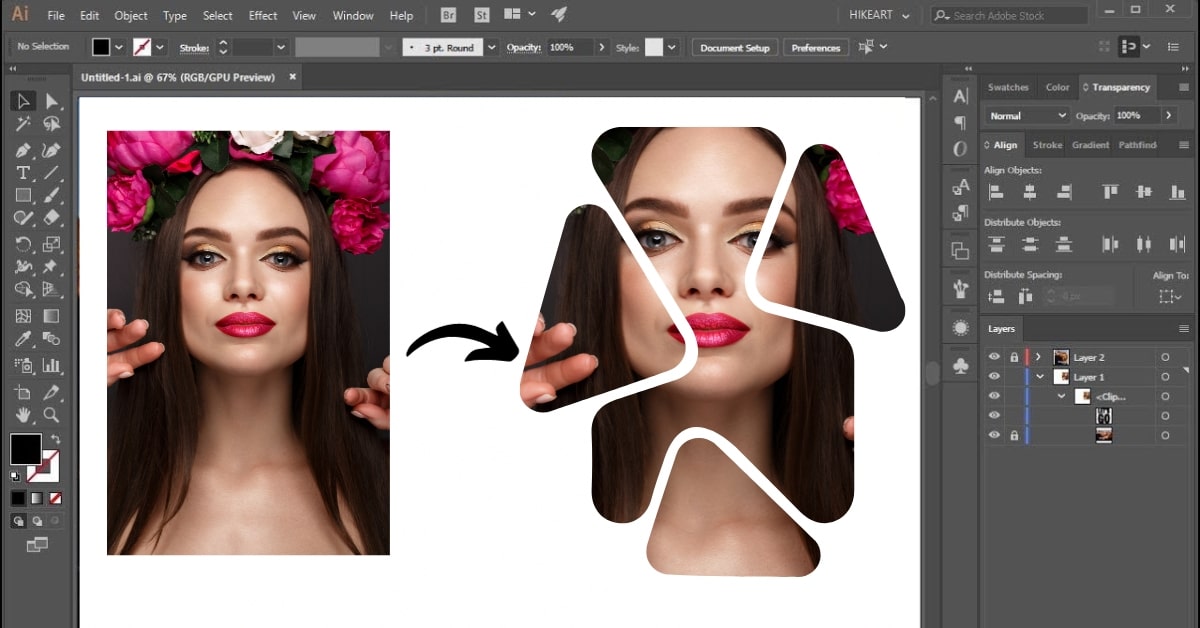Image resolution: width=1200 pixels, height=628 pixels.
Task: Select the Shape Builder tool
Action: (23, 291)
